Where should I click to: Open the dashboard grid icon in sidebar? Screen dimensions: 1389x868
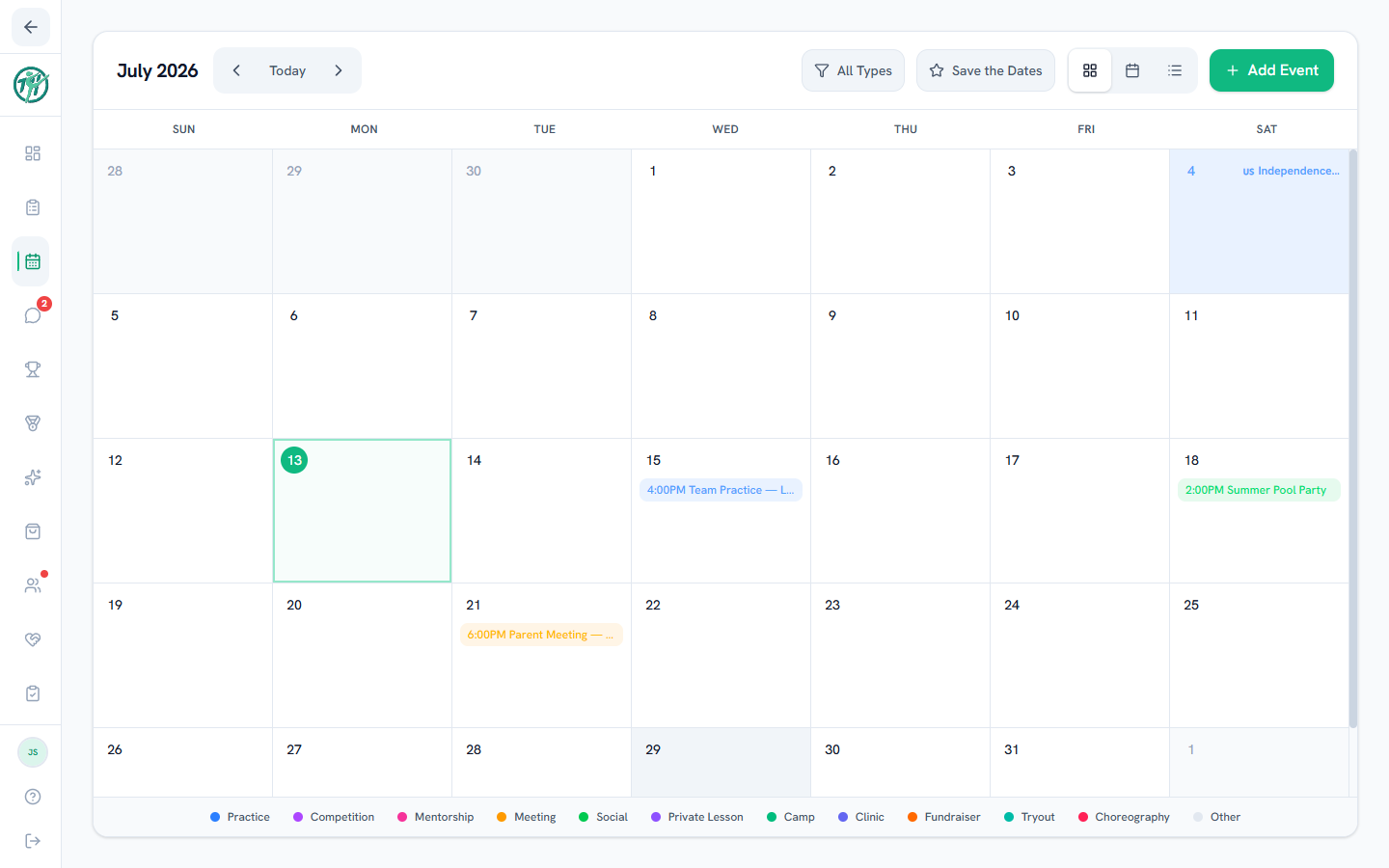tap(33, 153)
